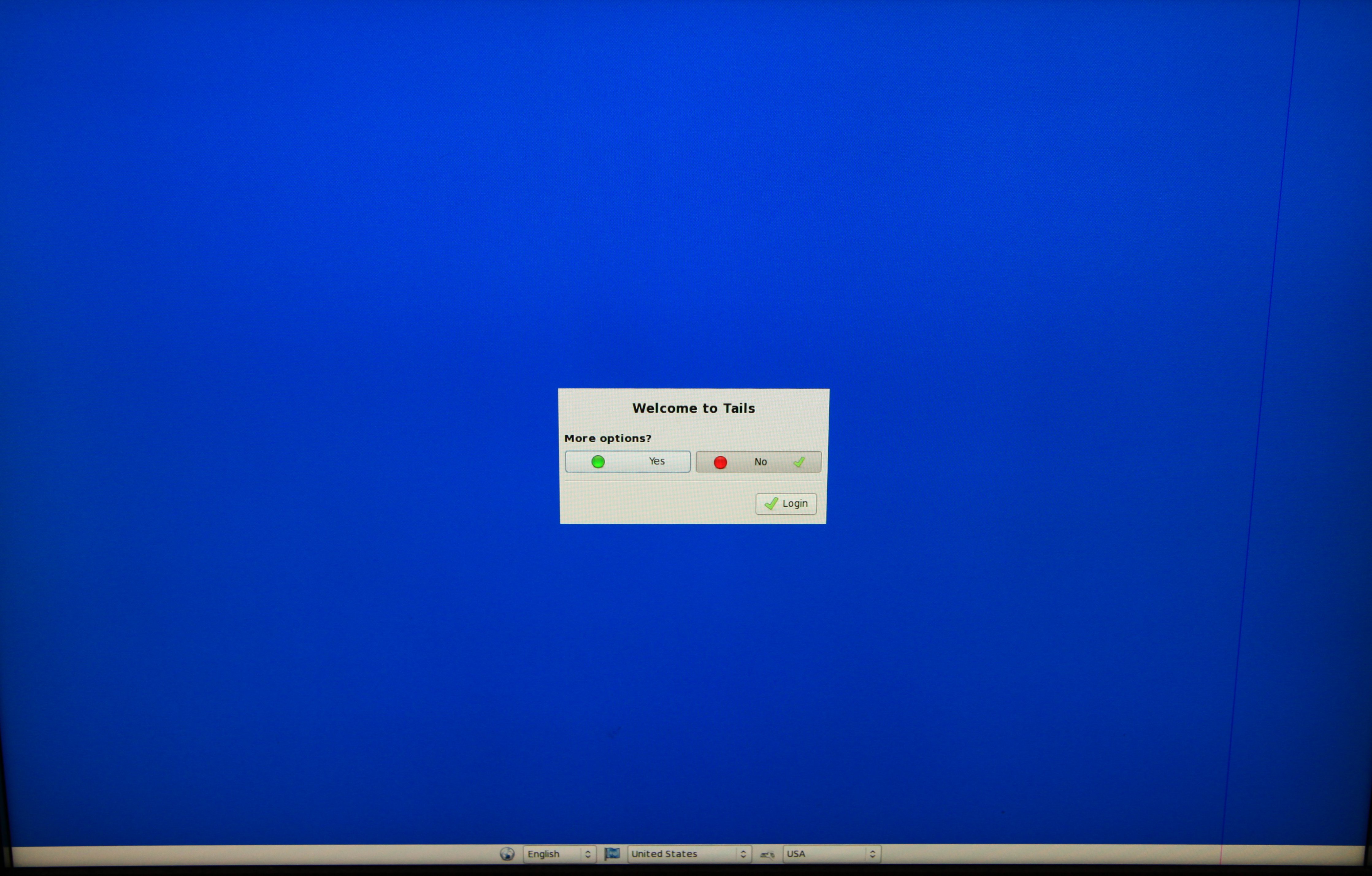Viewport: 1372px width, 876px height.
Task: Click the United States selector arrows
Action: 743,854
